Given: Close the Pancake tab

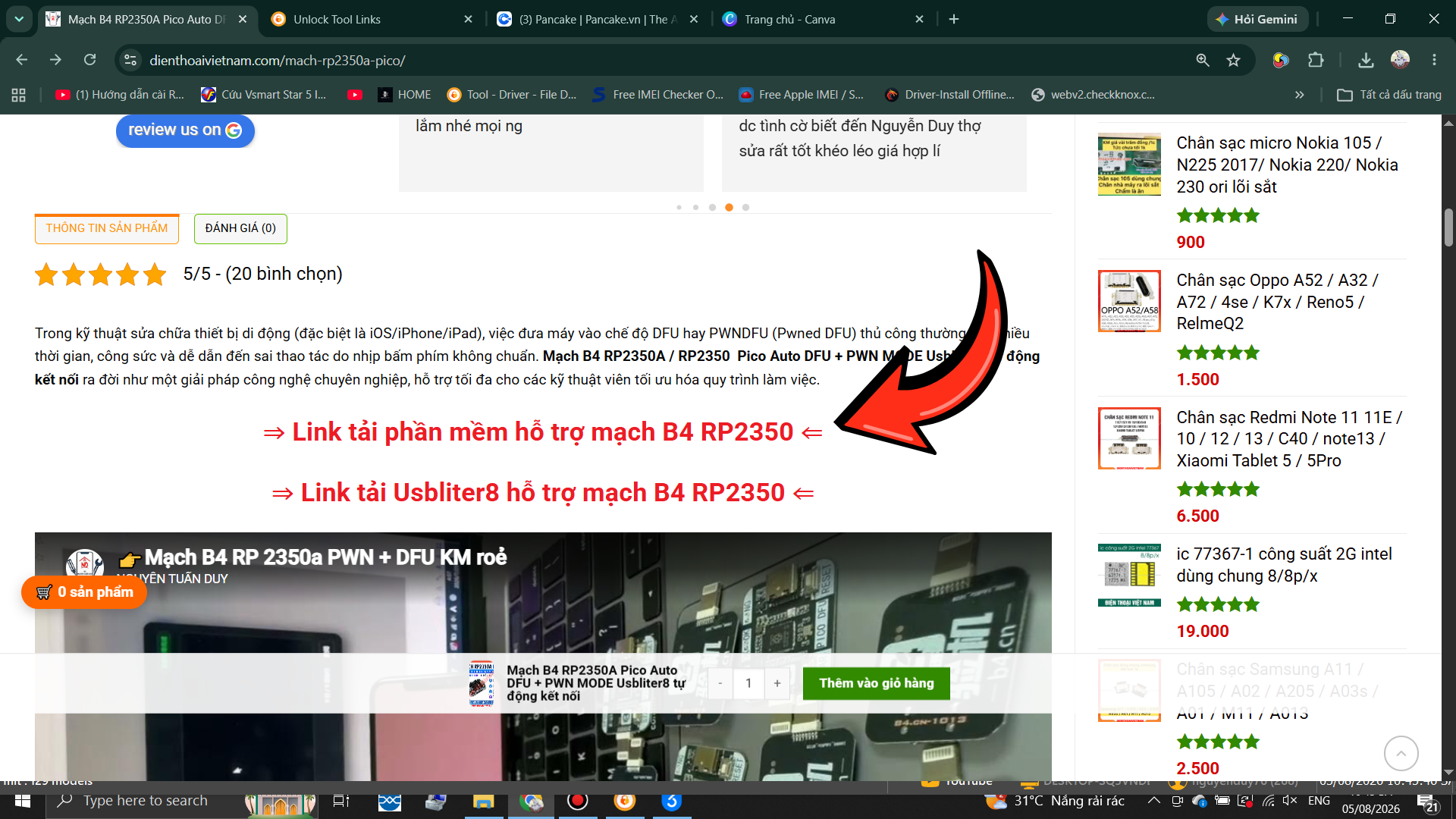Looking at the screenshot, I should [x=694, y=19].
